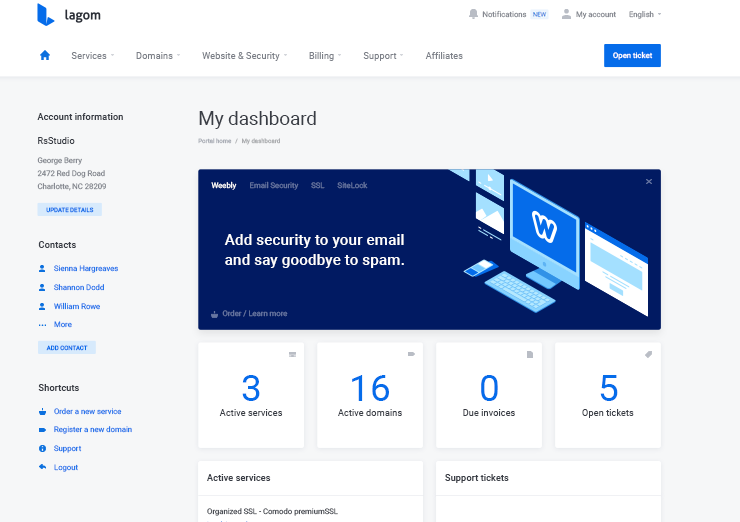Click the Logout shortcut link
Image resolution: width=740 pixels, height=522 pixels.
click(66, 467)
